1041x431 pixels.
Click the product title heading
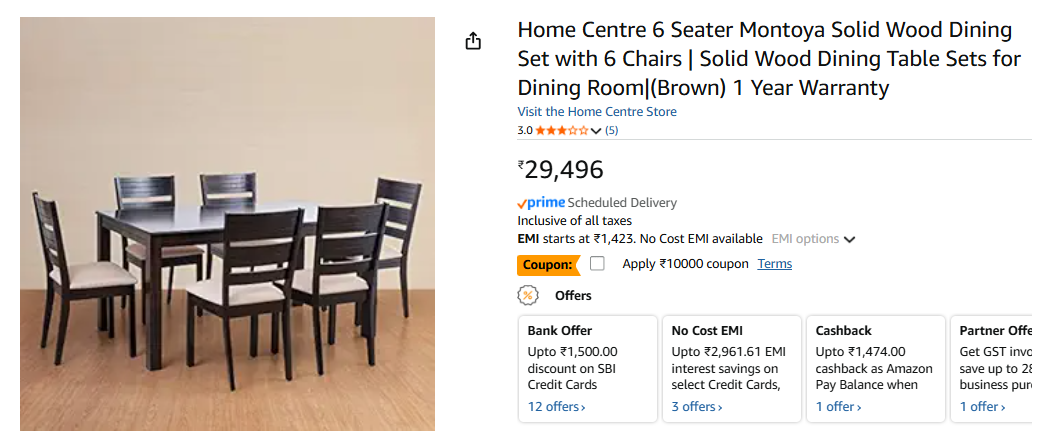(768, 59)
